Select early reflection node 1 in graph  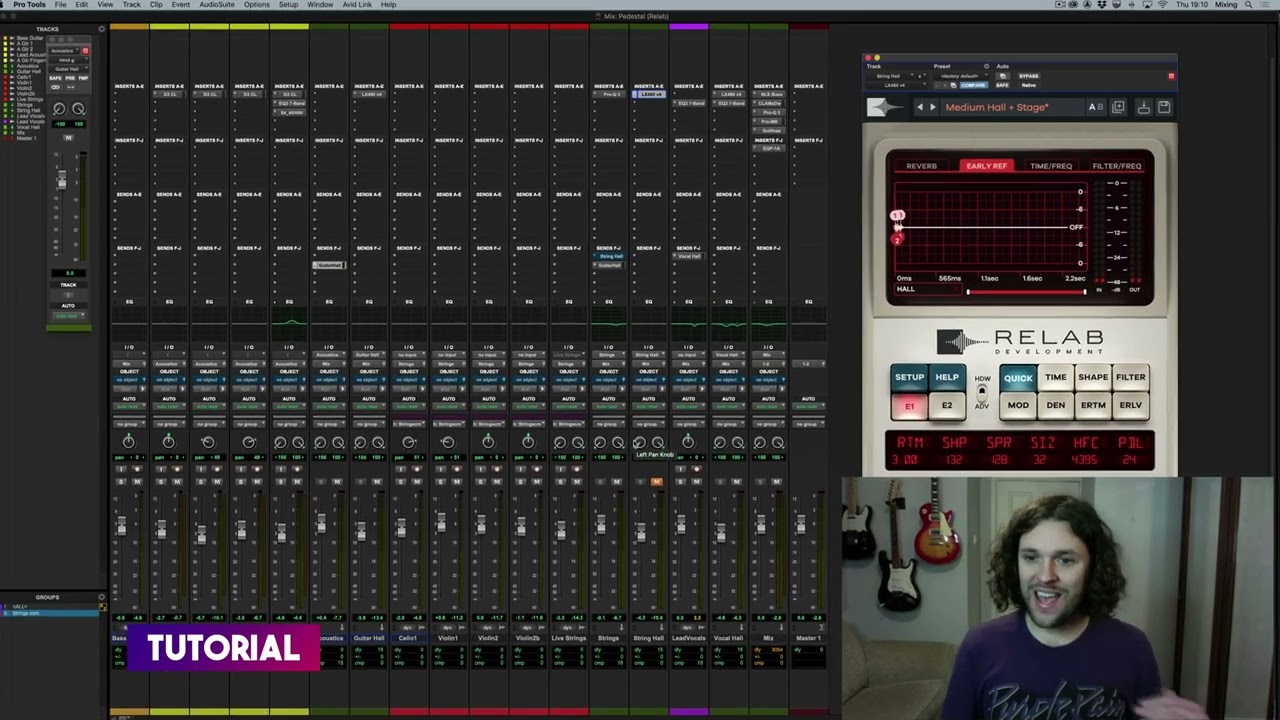[898, 216]
